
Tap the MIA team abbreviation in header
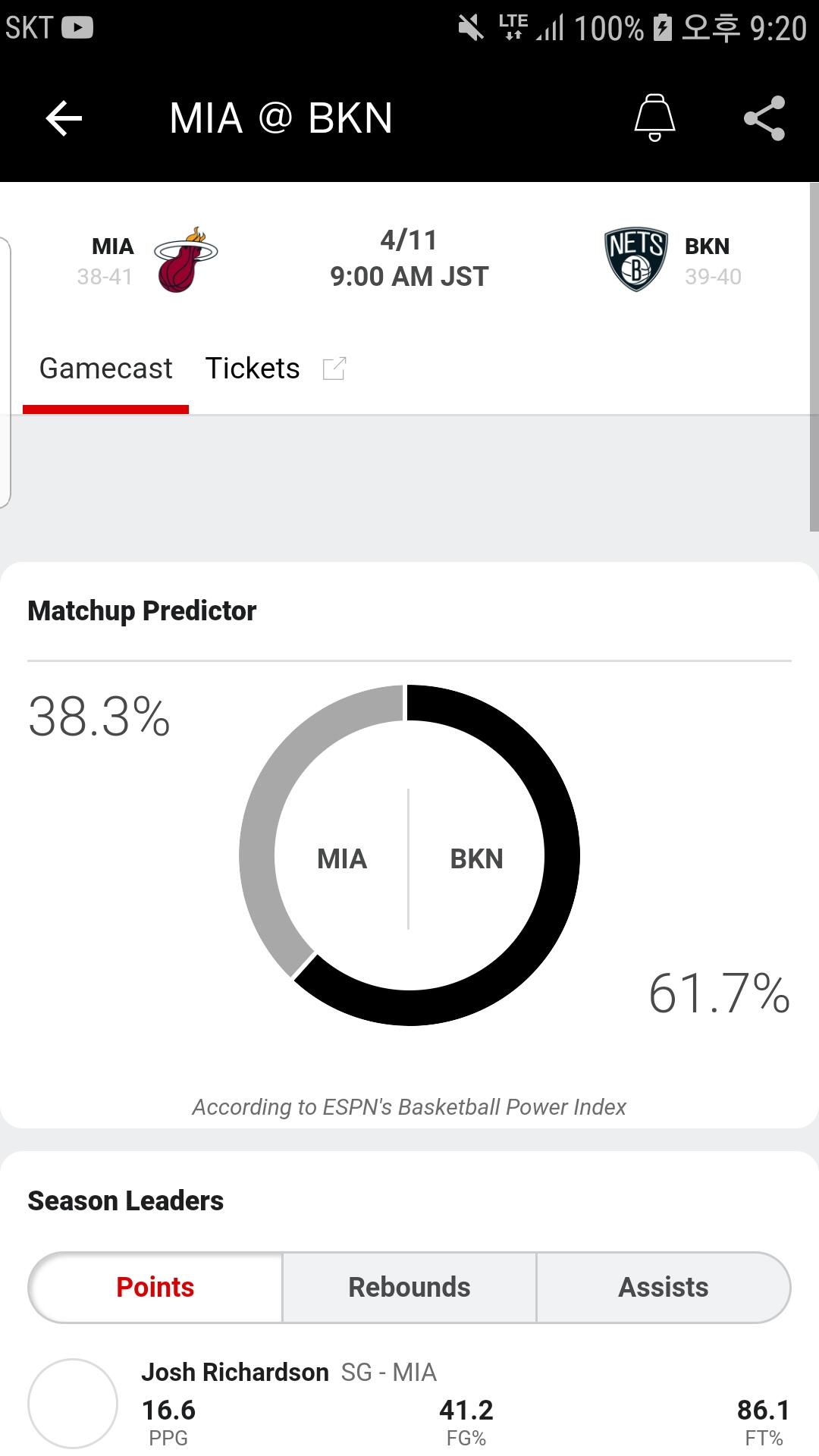(x=112, y=246)
